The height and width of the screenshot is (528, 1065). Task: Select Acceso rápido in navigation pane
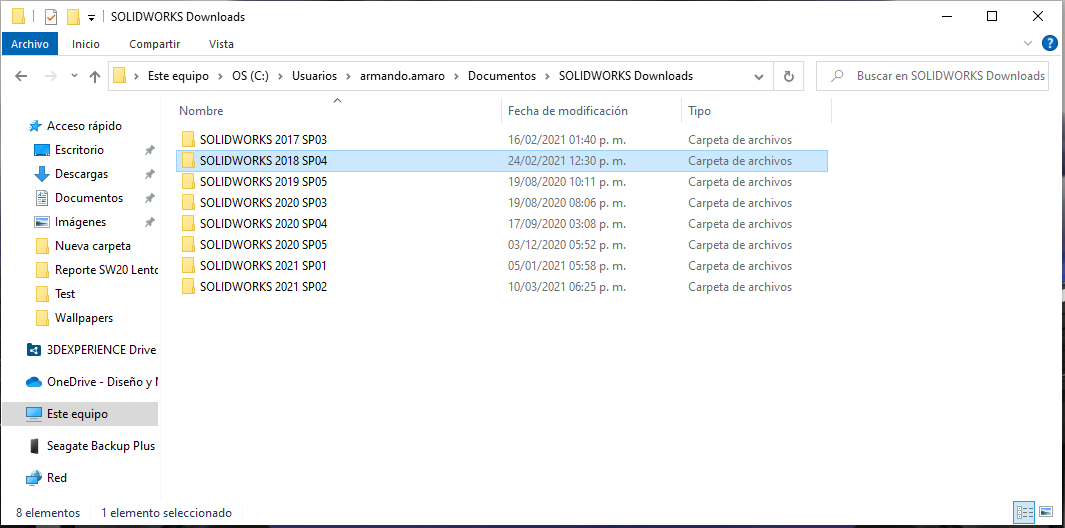click(x=84, y=126)
